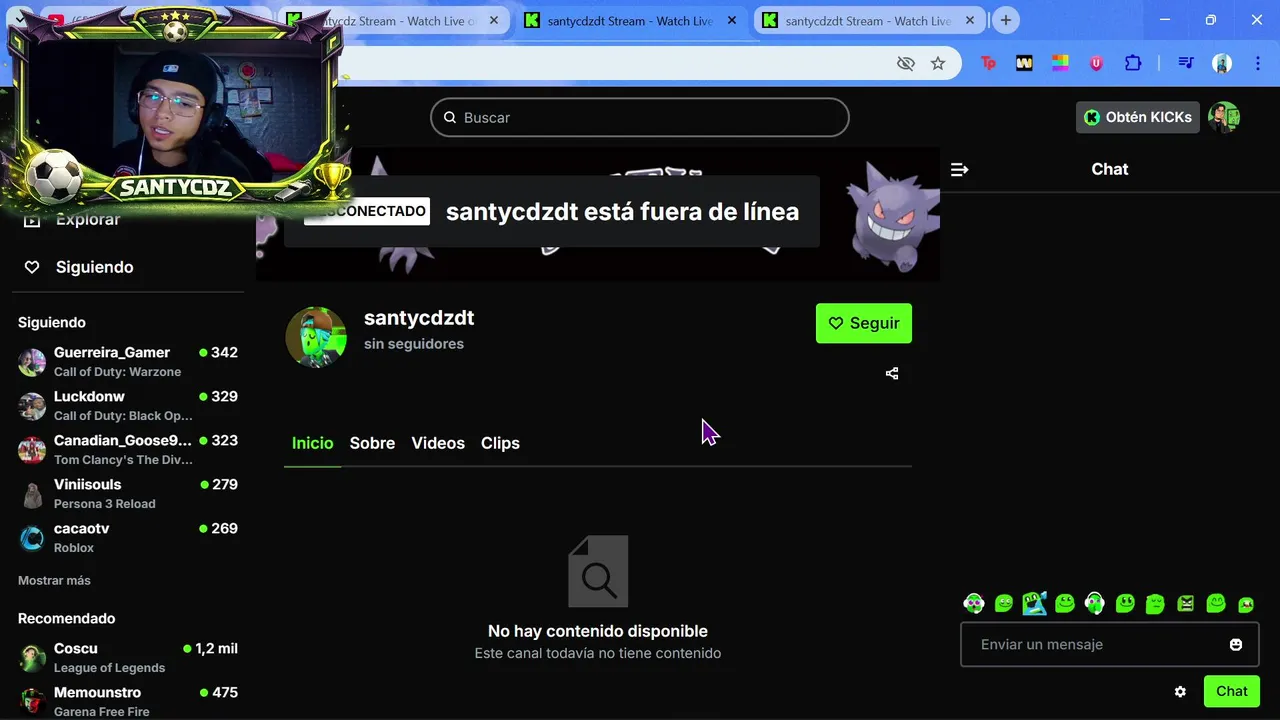Open Guerreira_Gamer's channel
Image resolution: width=1280 pixels, height=720 pixels.
point(128,361)
